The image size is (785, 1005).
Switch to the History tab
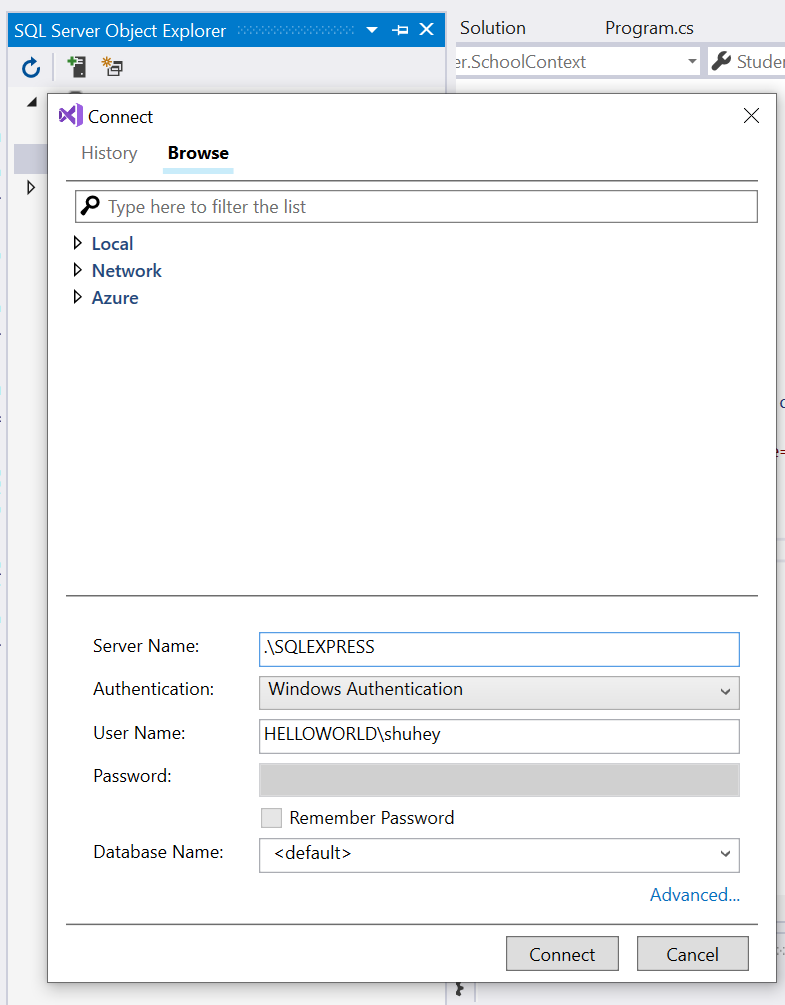(110, 153)
